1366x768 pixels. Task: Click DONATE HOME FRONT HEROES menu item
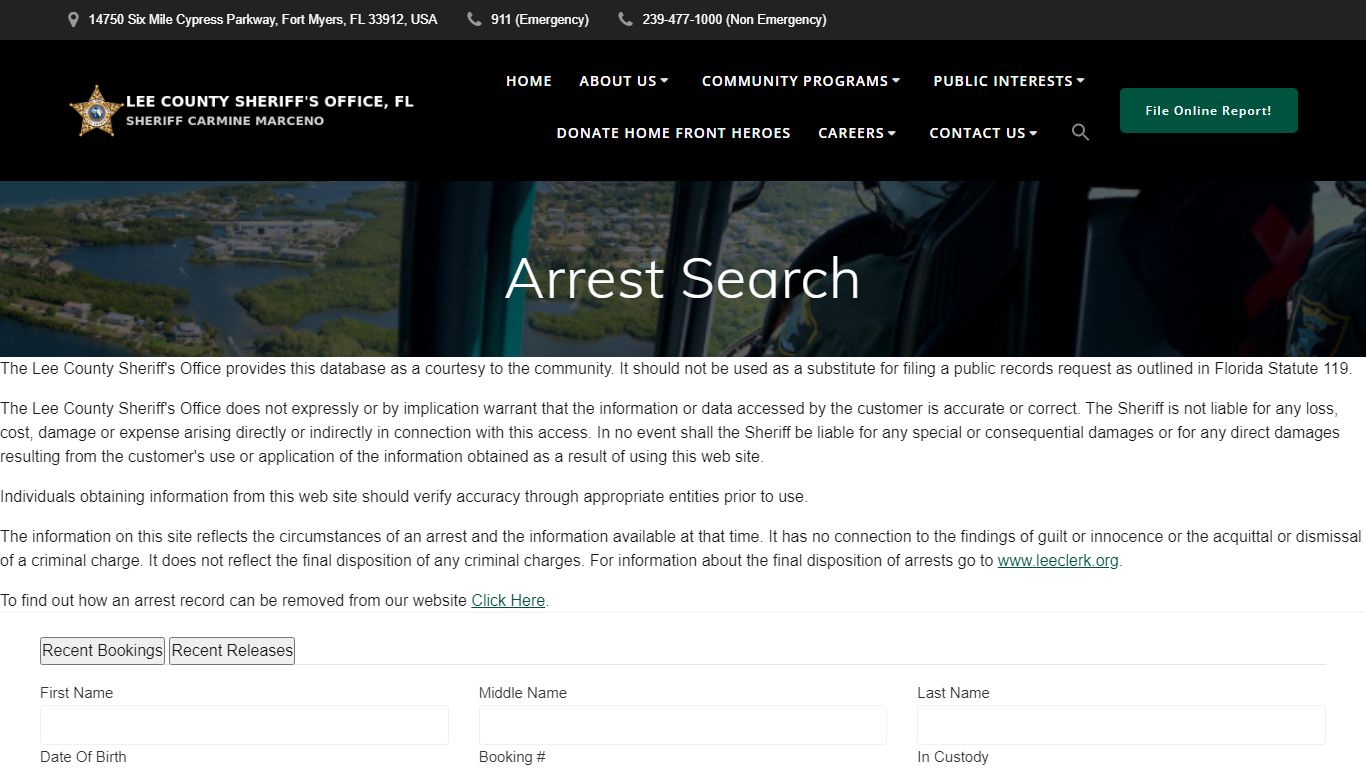click(x=673, y=132)
